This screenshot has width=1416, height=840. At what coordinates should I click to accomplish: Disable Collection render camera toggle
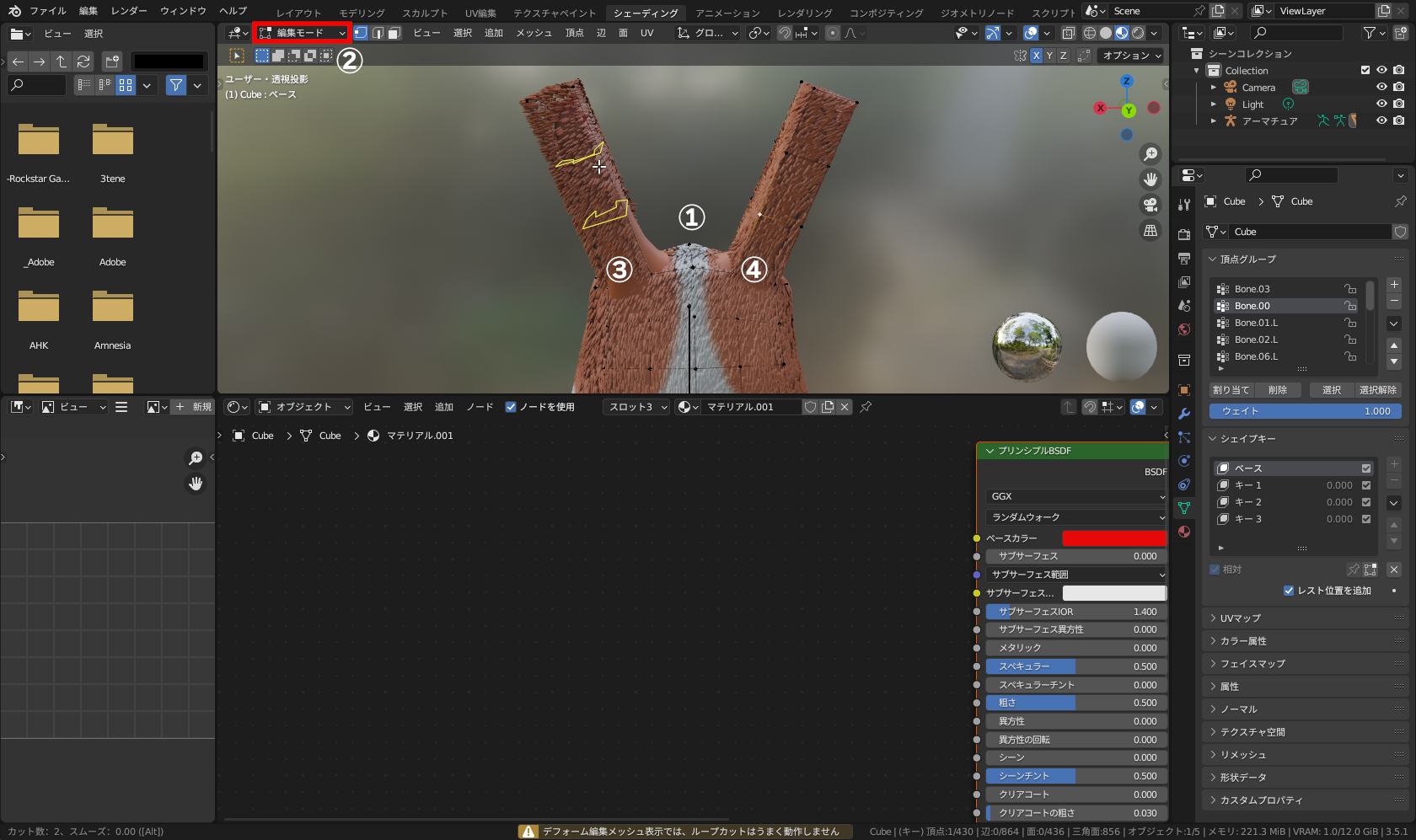[1399, 71]
